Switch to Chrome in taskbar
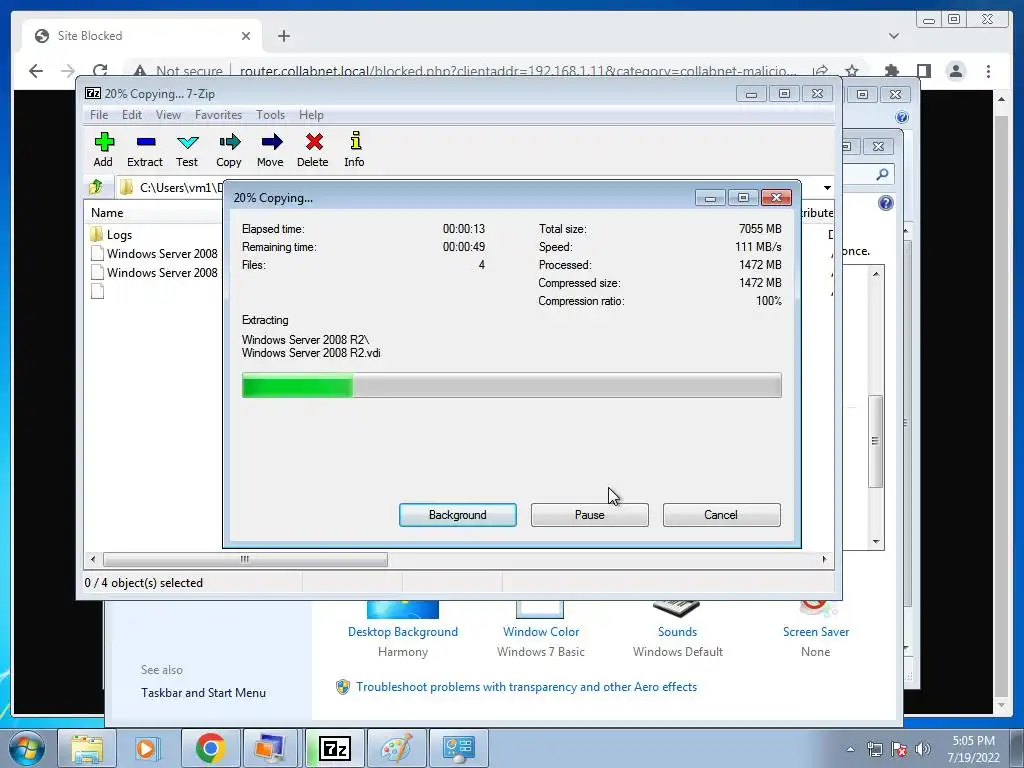This screenshot has width=1024, height=768. point(210,748)
